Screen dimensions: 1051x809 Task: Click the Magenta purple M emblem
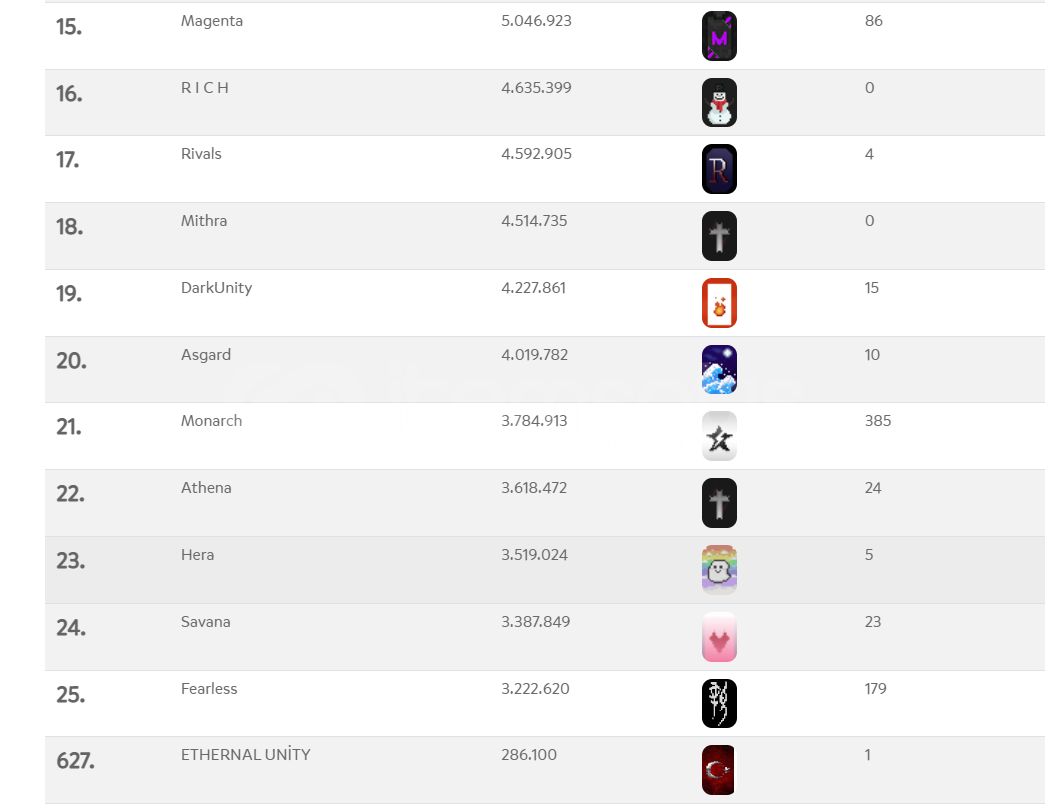[x=719, y=36]
